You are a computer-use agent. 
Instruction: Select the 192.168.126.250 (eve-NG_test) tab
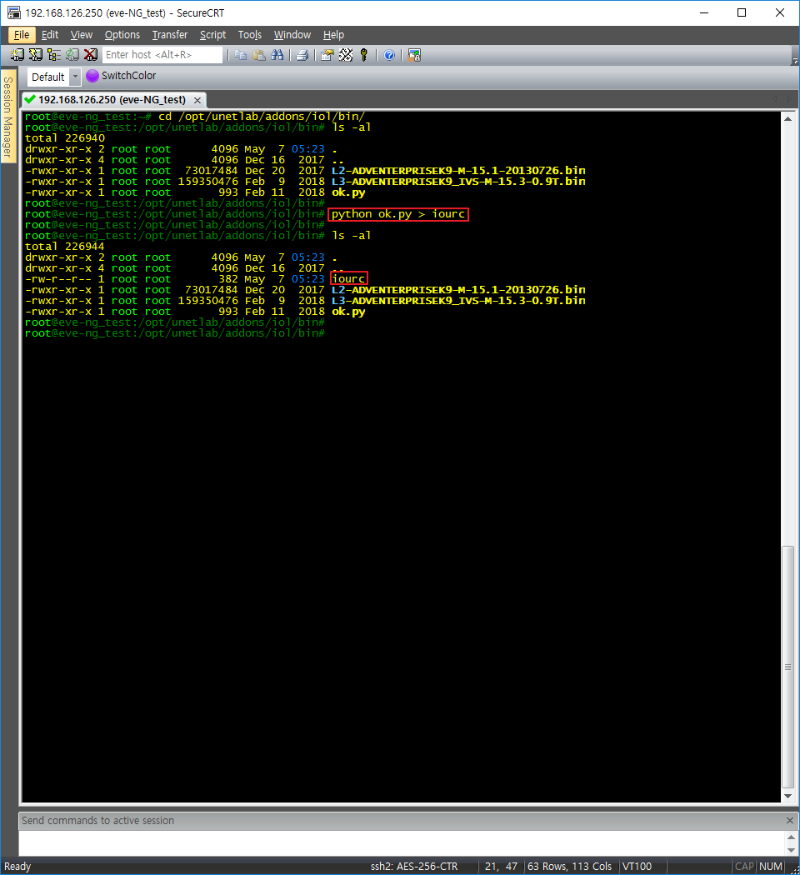click(x=110, y=100)
